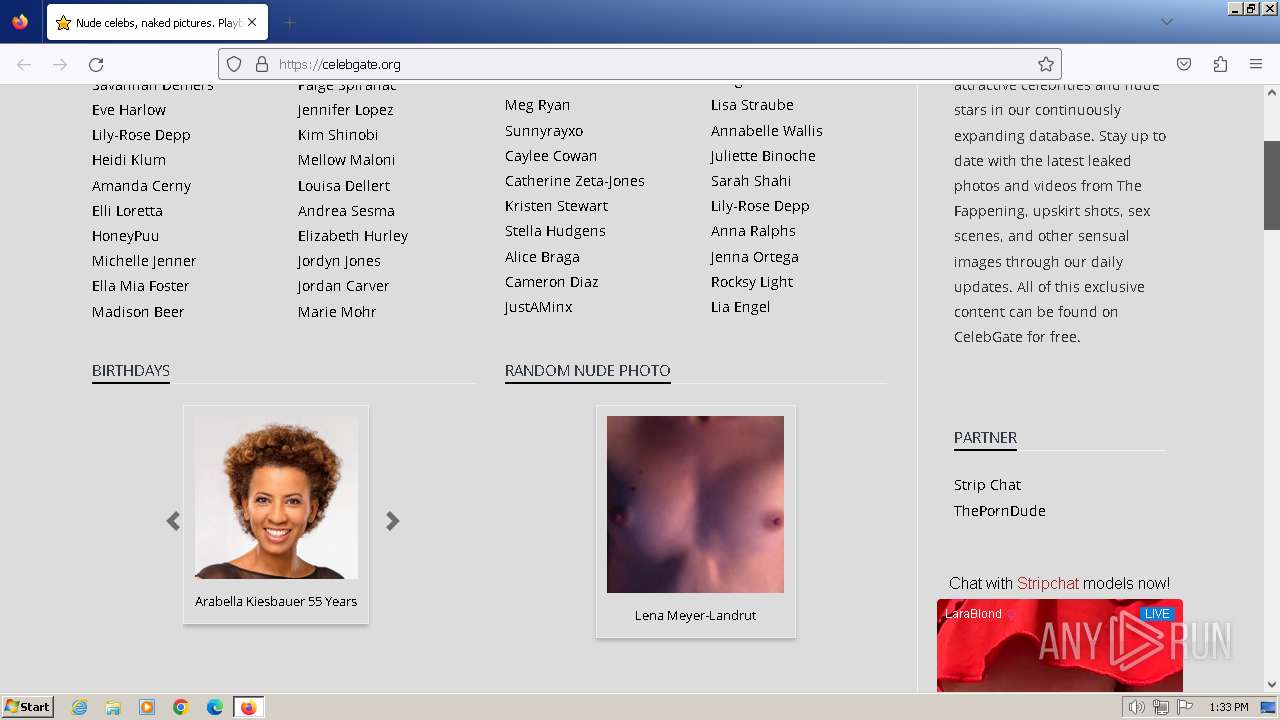Screen dimensions: 1280x720
Task: Open Arabella Kiesbauer birthday photo
Action: coord(276,497)
